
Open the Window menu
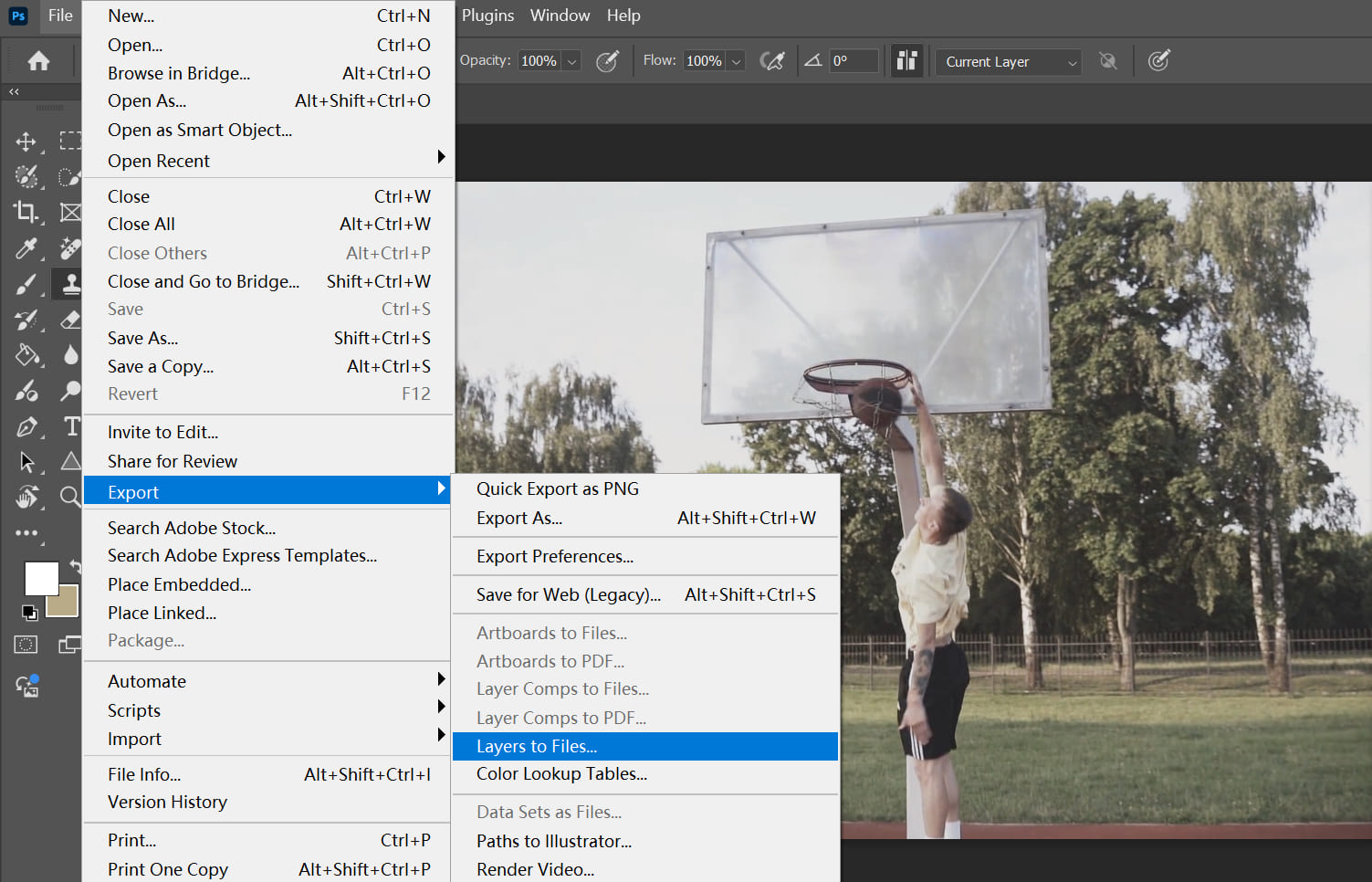click(x=560, y=16)
